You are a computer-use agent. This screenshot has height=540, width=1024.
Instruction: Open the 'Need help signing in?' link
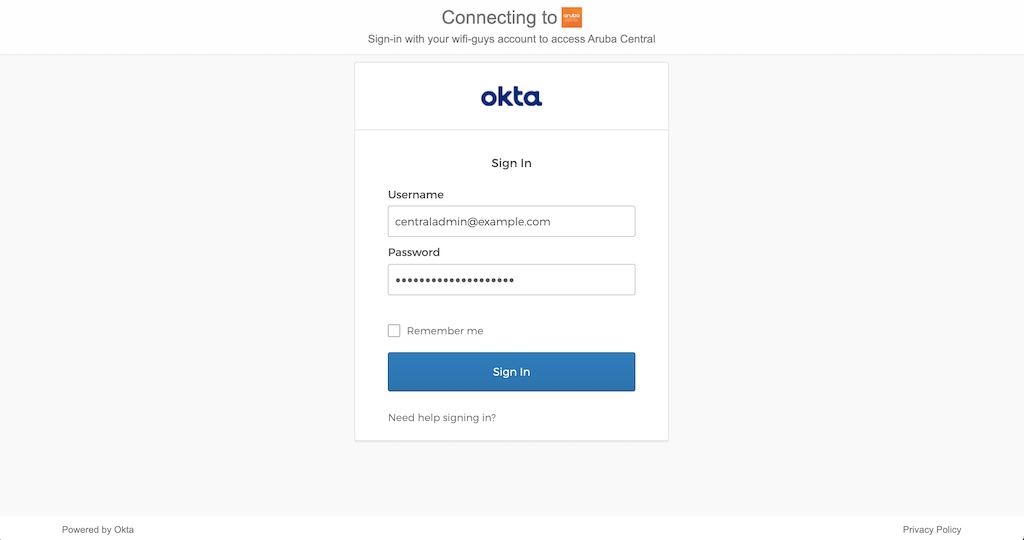(442, 418)
